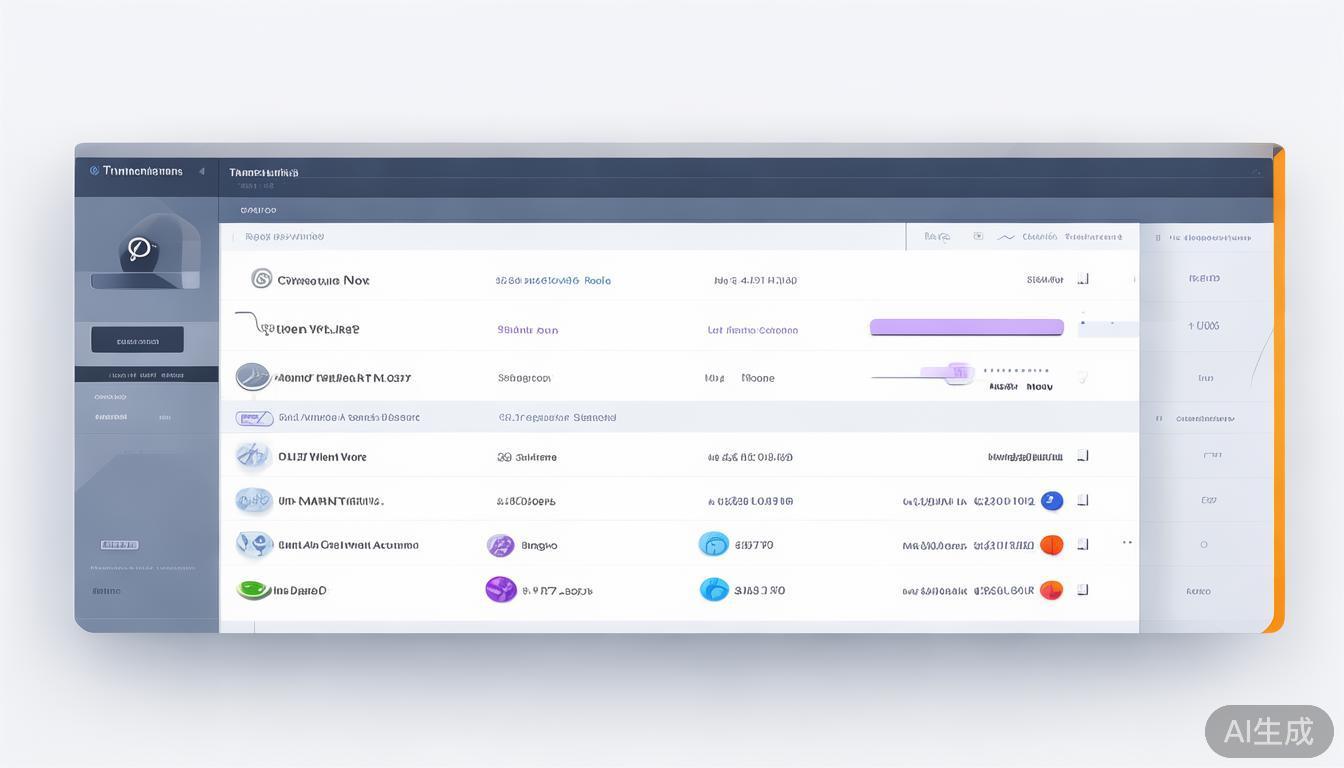This screenshot has width=1344, height=768.
Task: Click the purple slider handle in third row
Action: coord(958,373)
